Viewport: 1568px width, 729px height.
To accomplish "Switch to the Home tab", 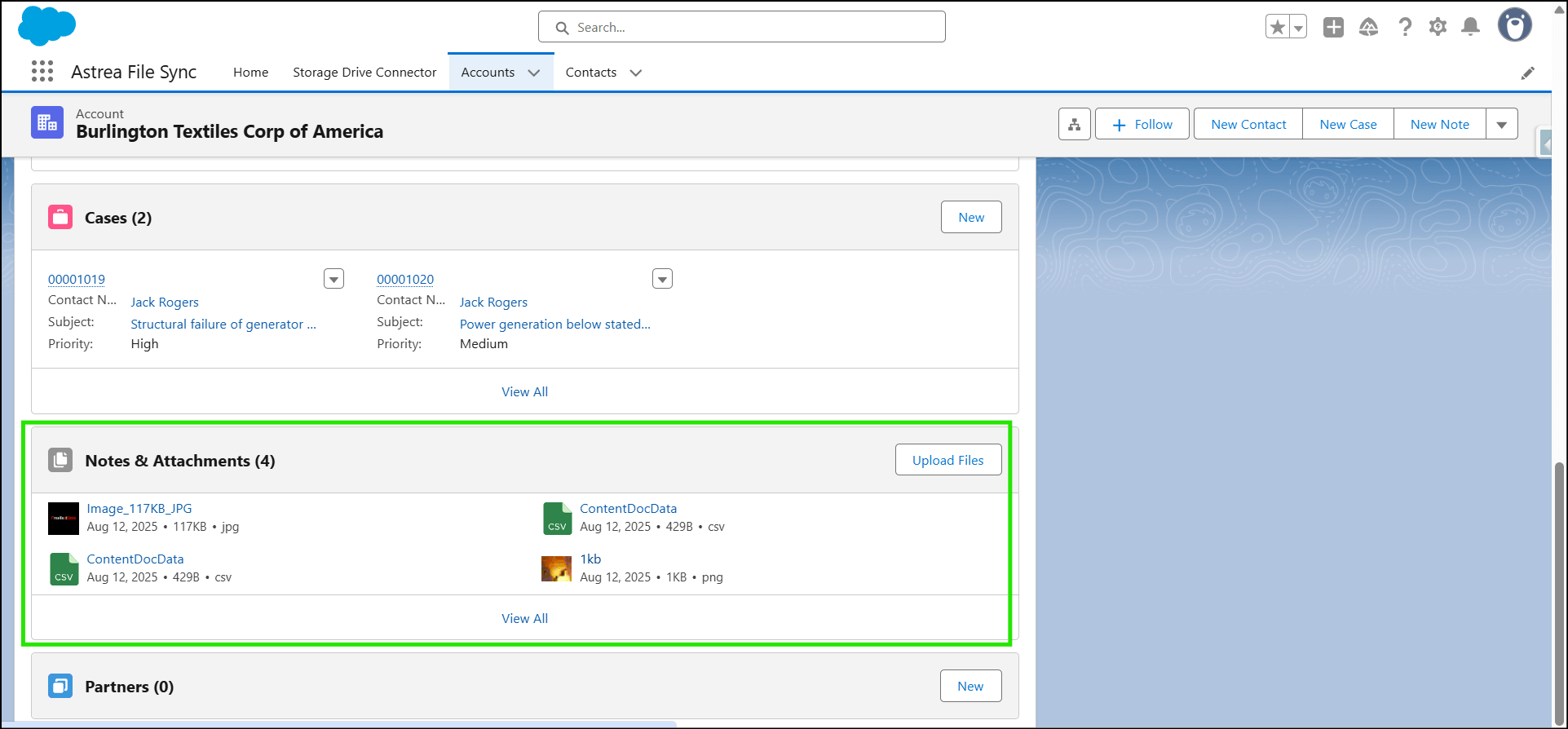I will click(x=250, y=73).
